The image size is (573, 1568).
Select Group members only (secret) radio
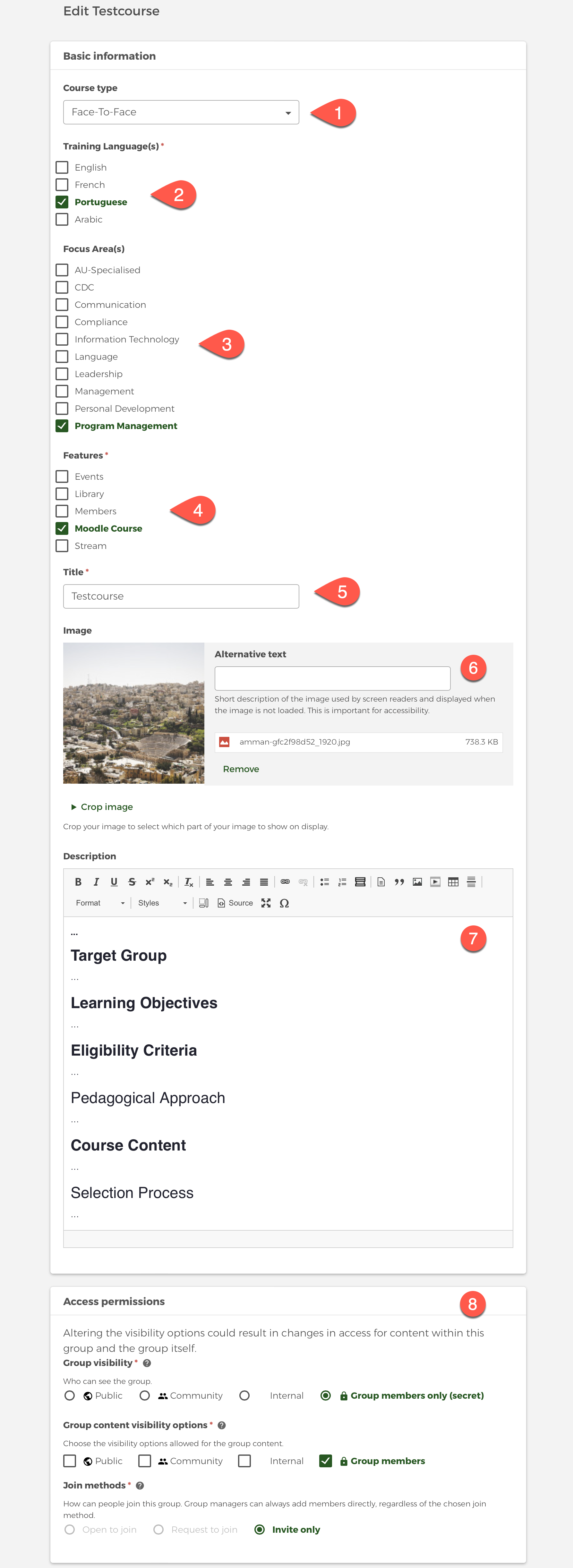click(x=326, y=1396)
